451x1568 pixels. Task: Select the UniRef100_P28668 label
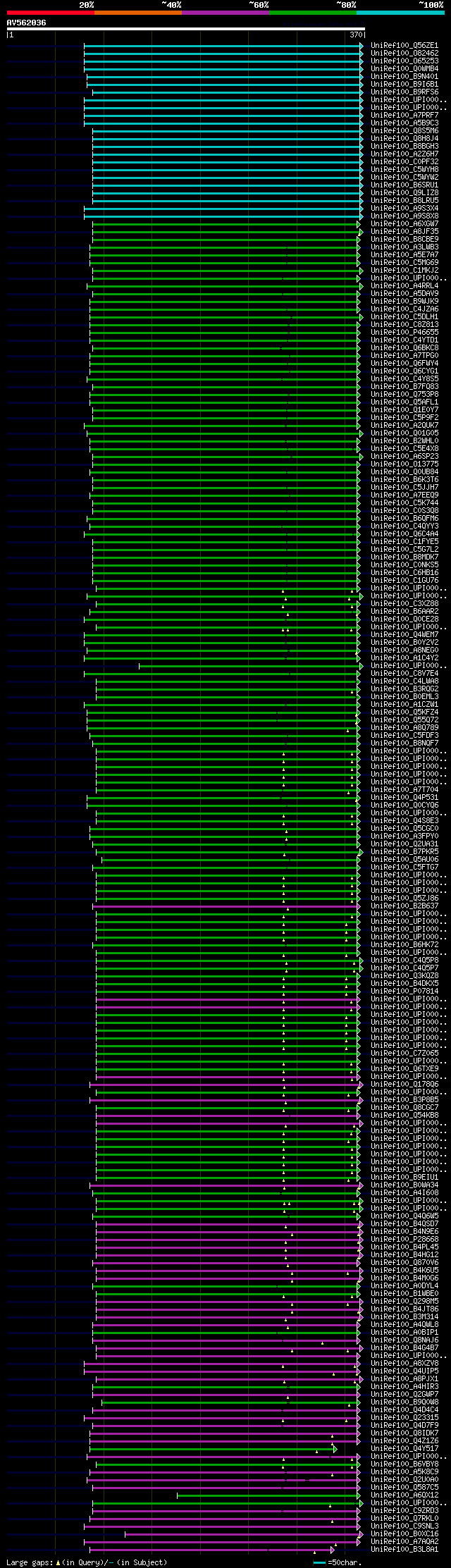click(x=404, y=1240)
